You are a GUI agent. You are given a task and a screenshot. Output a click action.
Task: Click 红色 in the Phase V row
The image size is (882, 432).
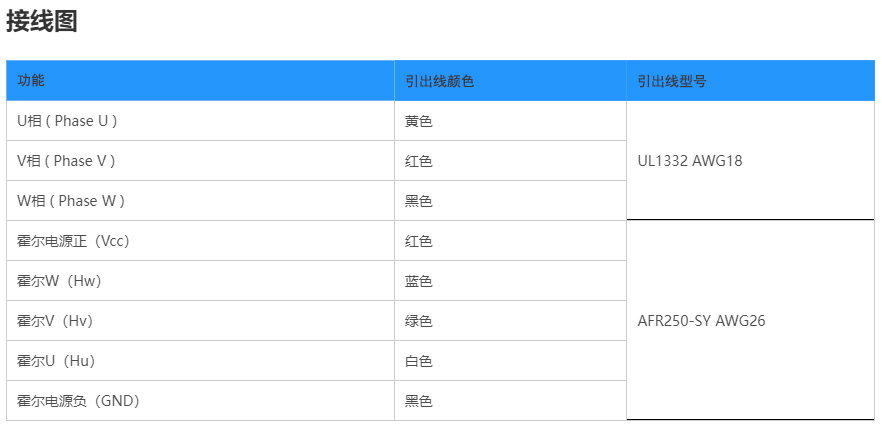[418, 161]
